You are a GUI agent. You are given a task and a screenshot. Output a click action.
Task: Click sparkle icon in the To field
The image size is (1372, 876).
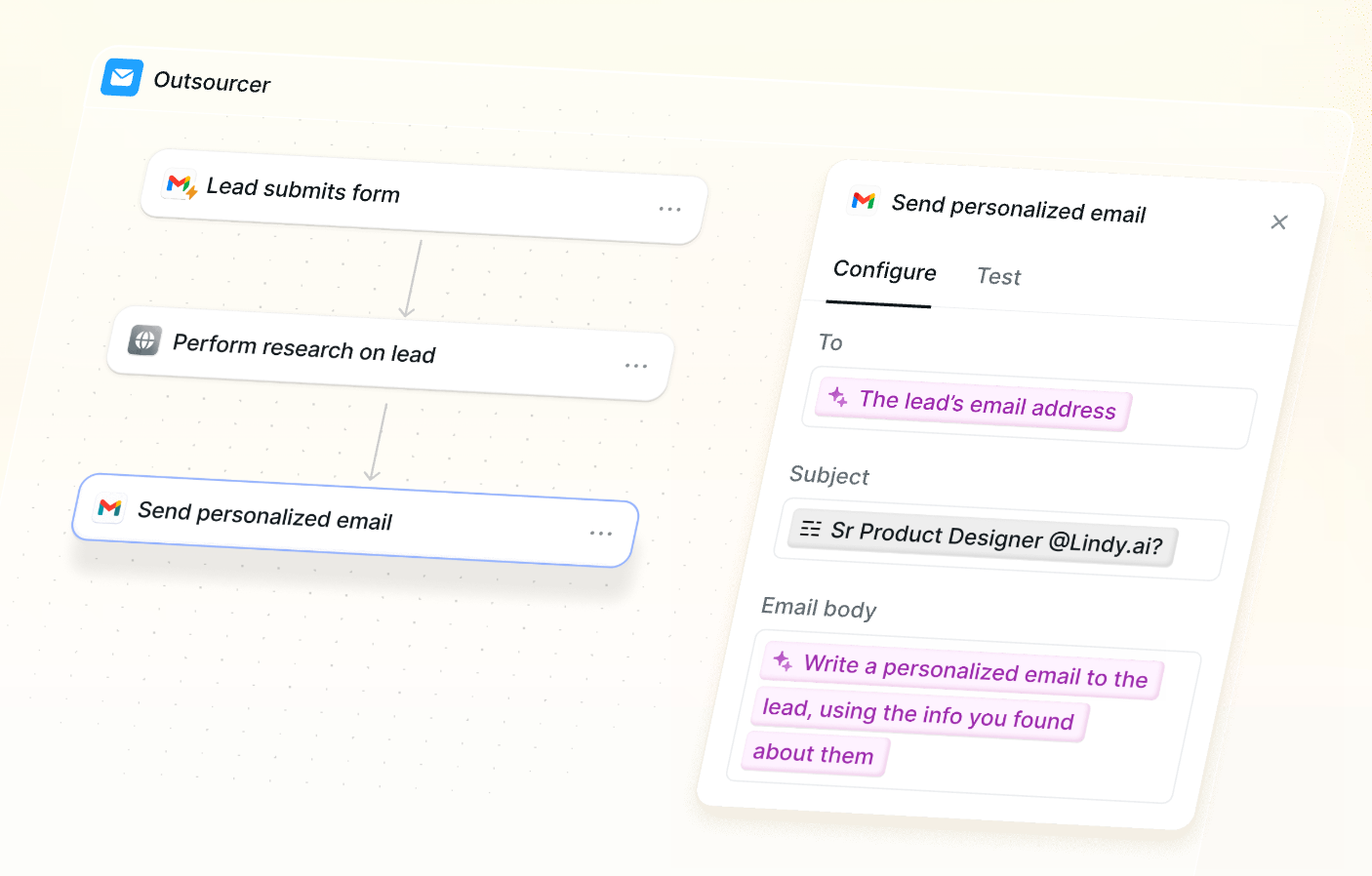[837, 397]
